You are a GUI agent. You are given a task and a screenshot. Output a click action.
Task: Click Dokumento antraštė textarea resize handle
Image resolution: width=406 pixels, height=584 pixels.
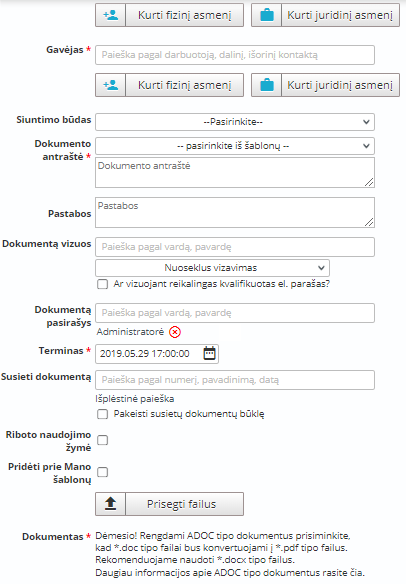point(369,182)
